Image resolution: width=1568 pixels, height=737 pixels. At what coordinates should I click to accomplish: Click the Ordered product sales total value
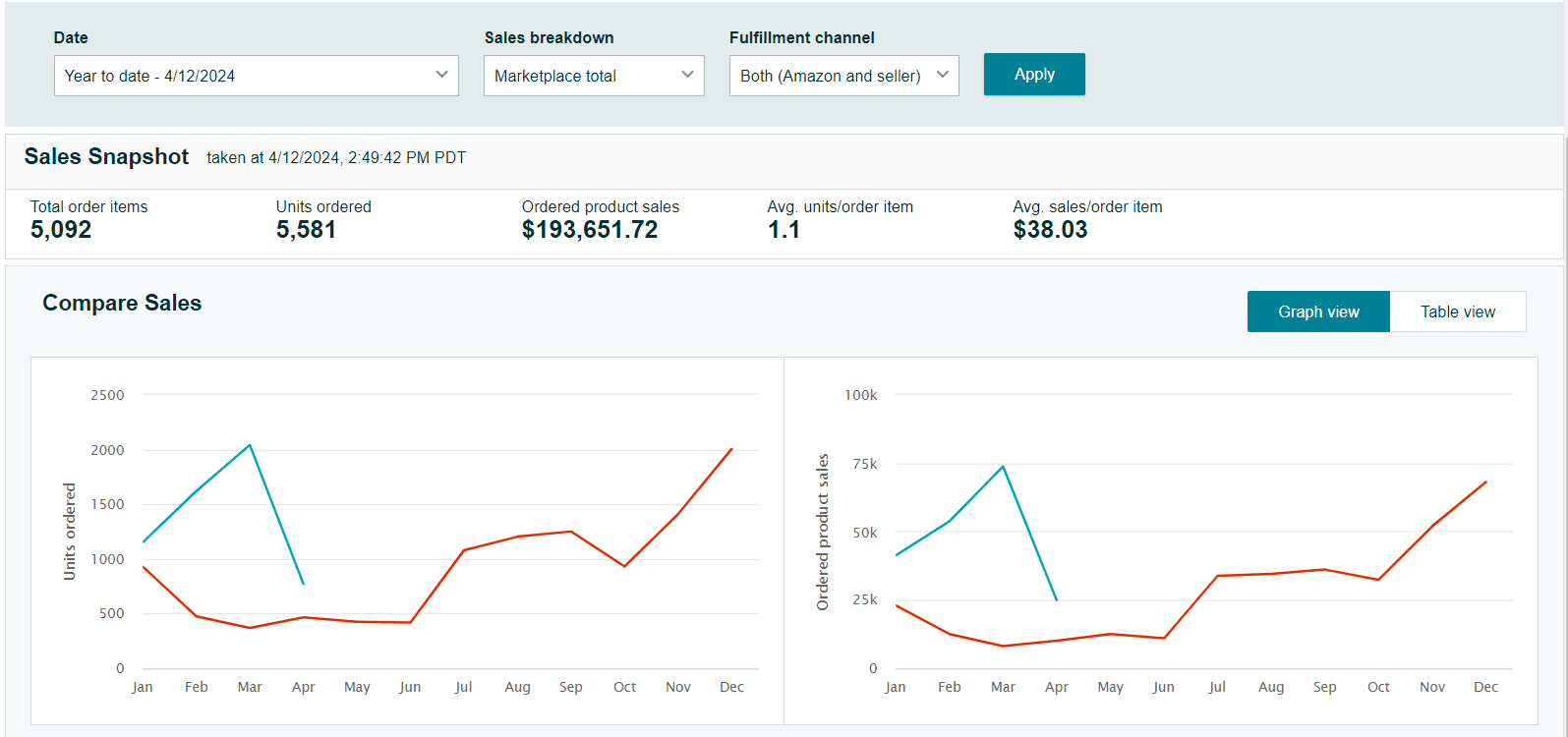(590, 230)
